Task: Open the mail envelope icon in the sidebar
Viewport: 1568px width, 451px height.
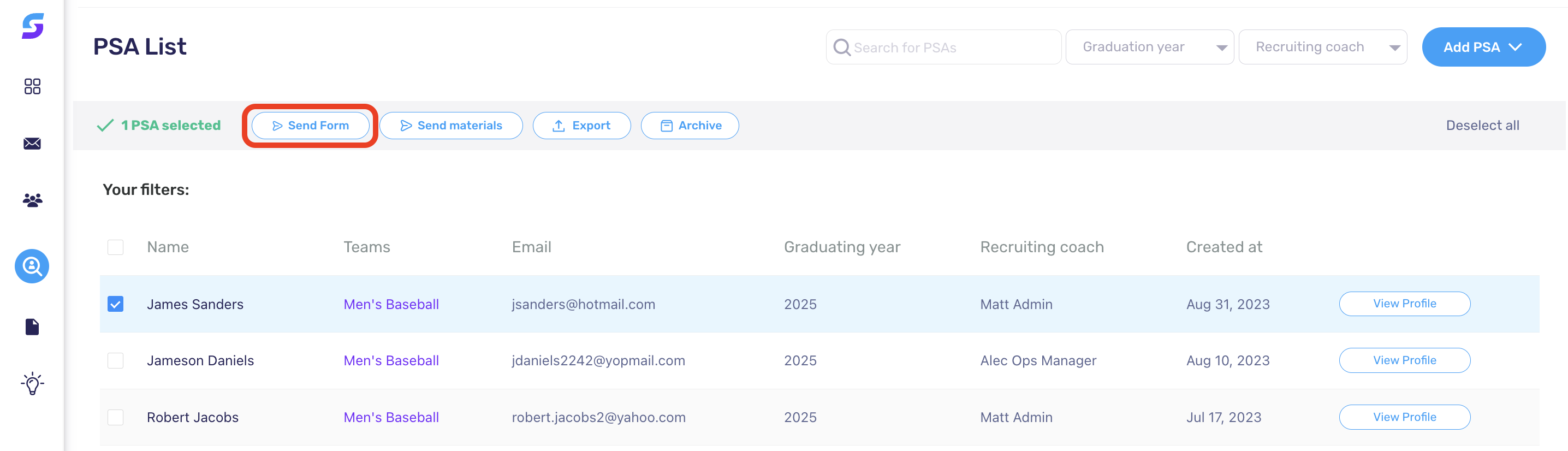Action: tap(32, 144)
